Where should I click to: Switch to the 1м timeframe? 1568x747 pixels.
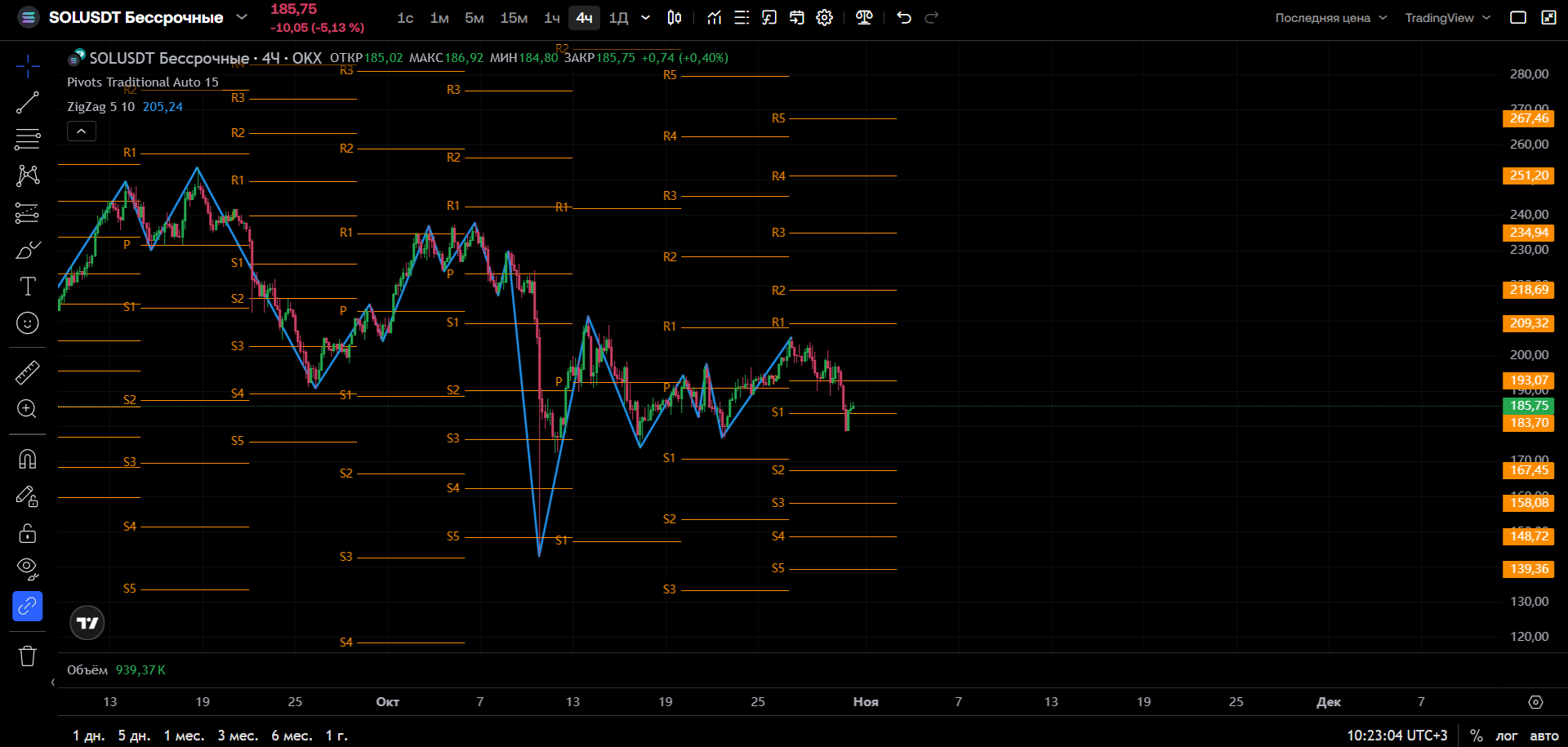click(x=439, y=18)
